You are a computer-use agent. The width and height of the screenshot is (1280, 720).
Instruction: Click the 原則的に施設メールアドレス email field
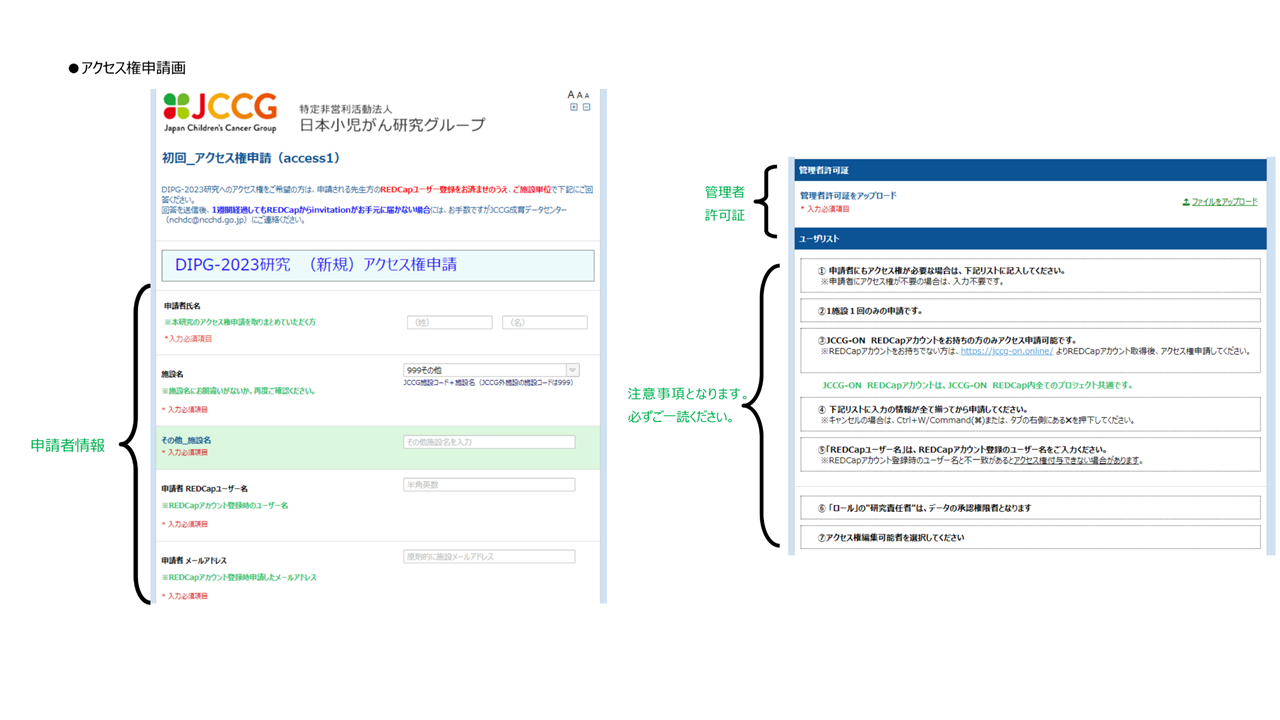tap(489, 557)
